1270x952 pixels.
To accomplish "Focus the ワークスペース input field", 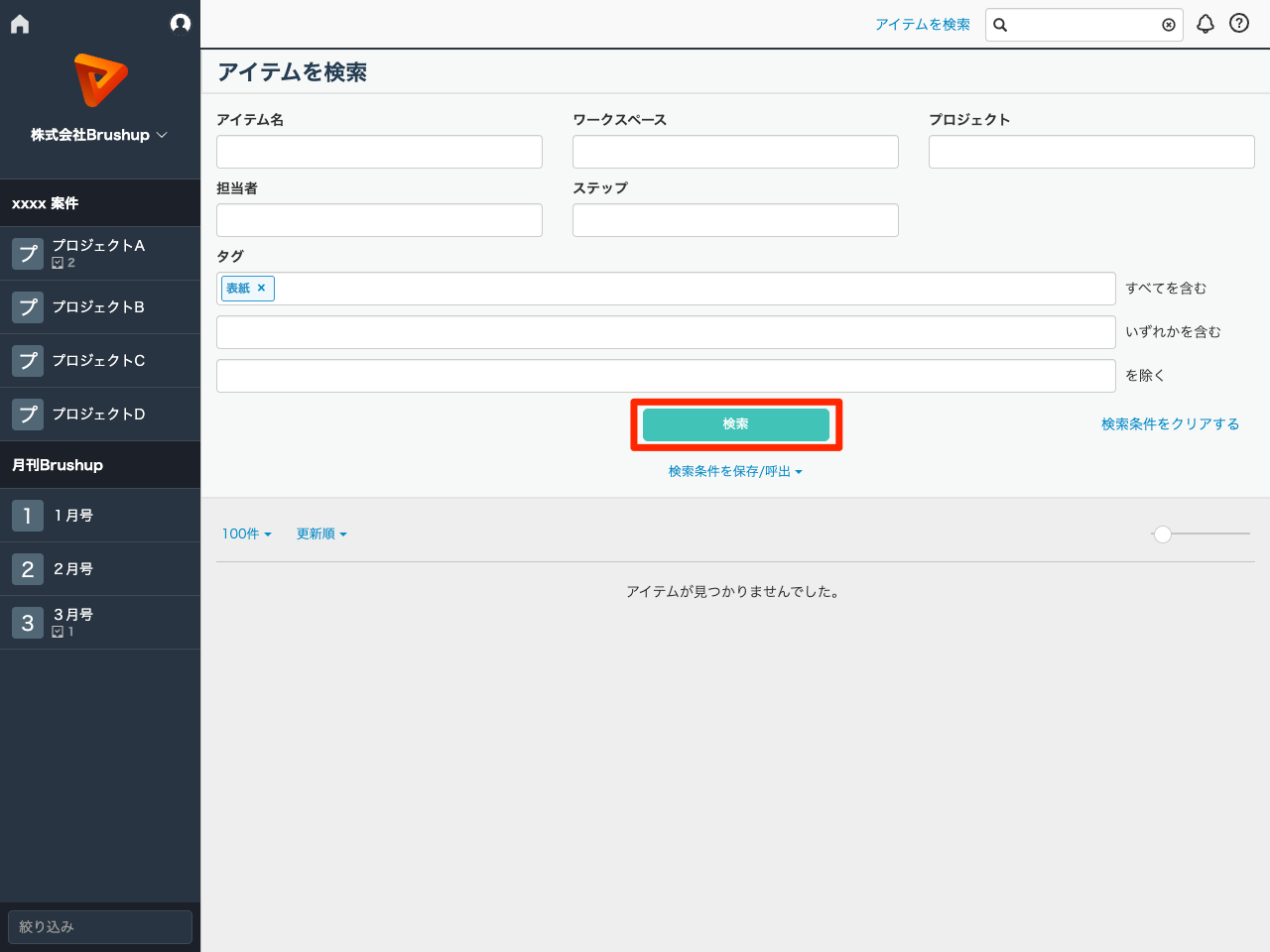I will 735,152.
